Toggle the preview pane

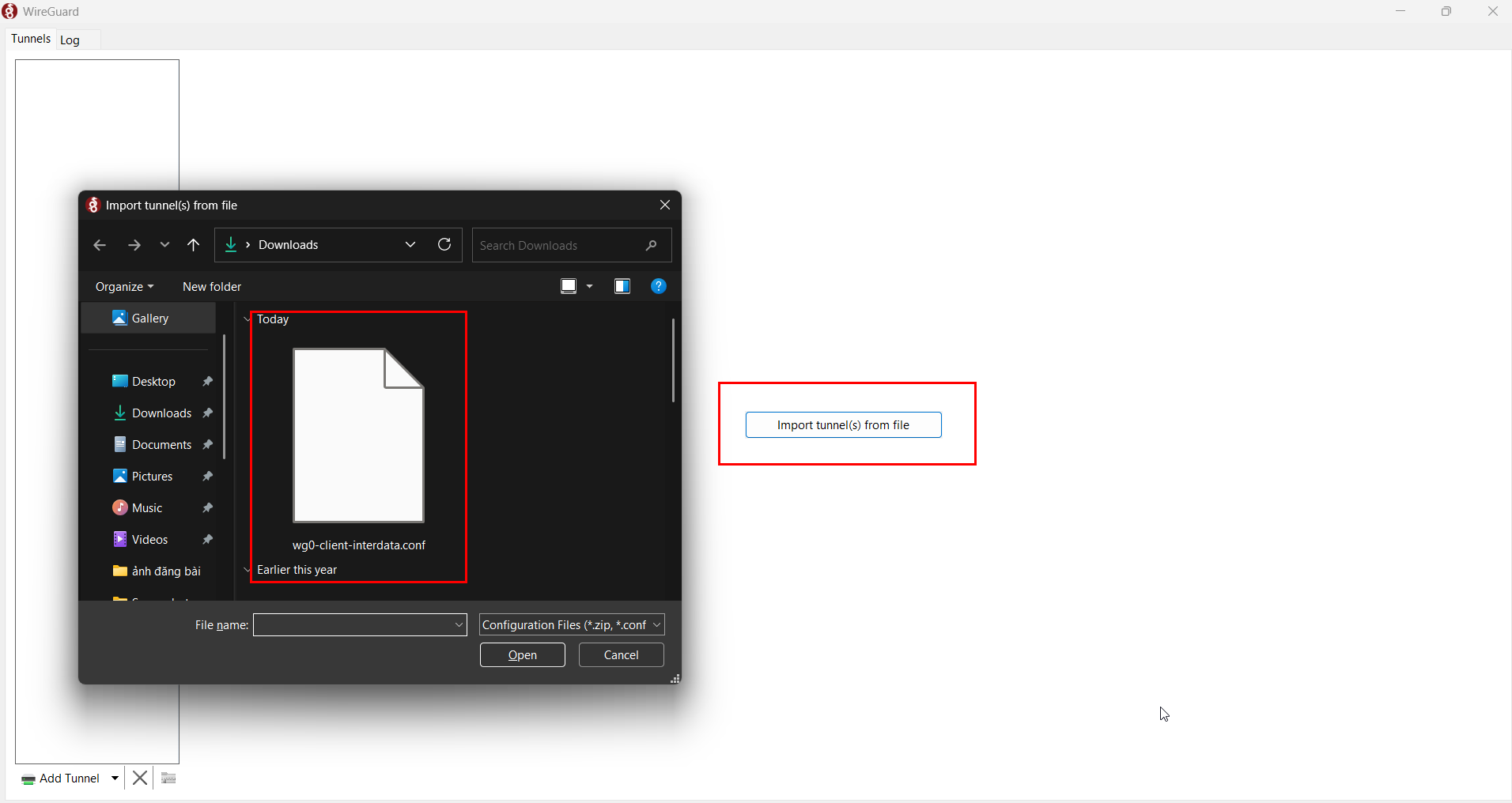[x=622, y=286]
